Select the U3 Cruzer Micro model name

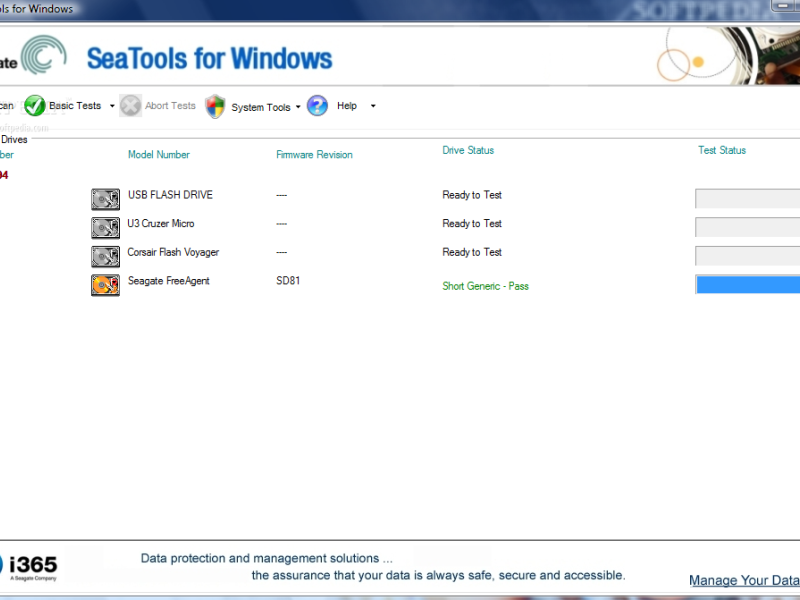pyautogui.click(x=161, y=223)
